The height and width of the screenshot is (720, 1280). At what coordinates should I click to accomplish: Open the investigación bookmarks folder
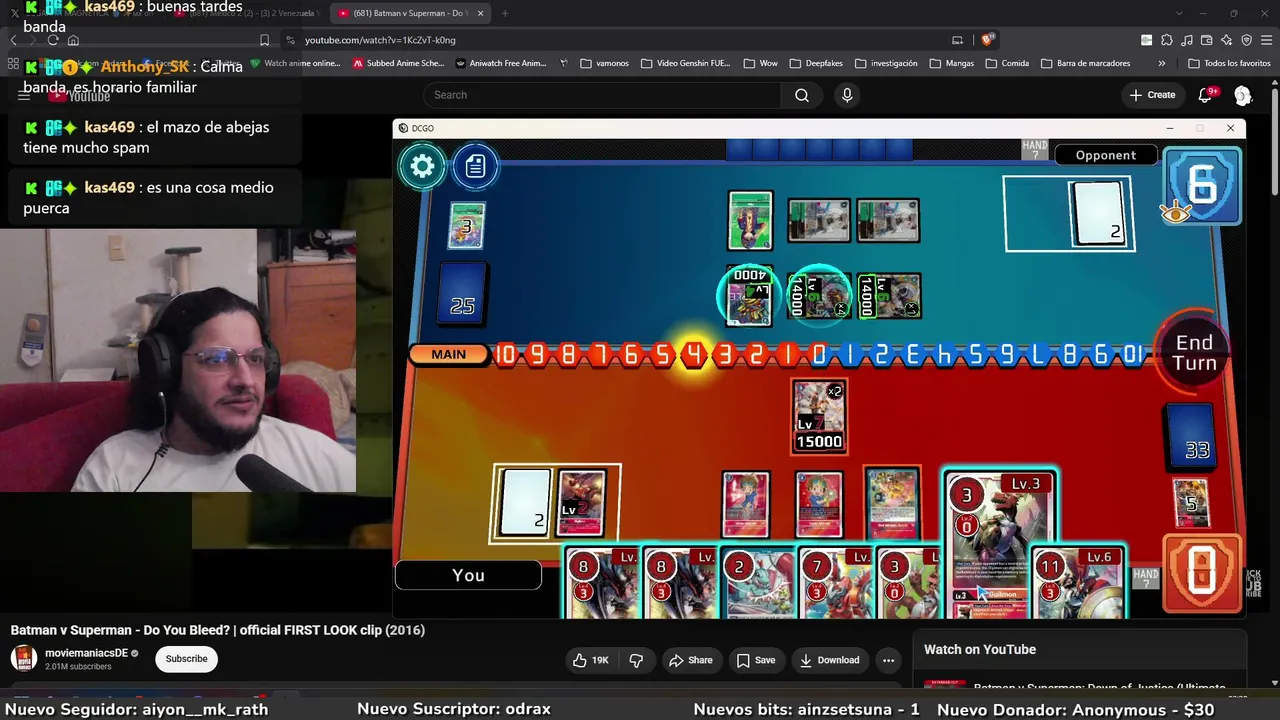(x=886, y=63)
